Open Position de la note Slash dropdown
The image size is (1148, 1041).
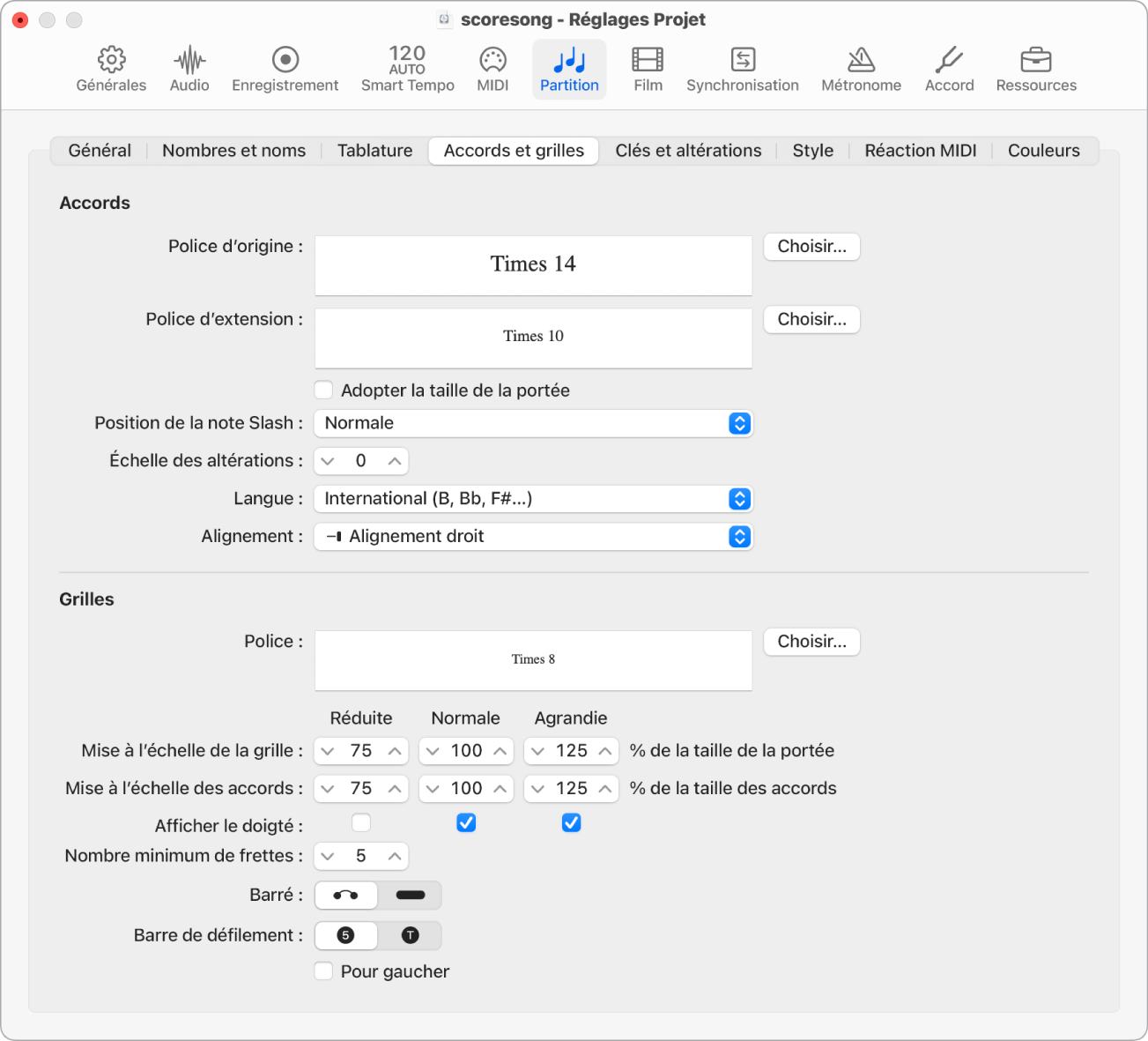coord(533,423)
